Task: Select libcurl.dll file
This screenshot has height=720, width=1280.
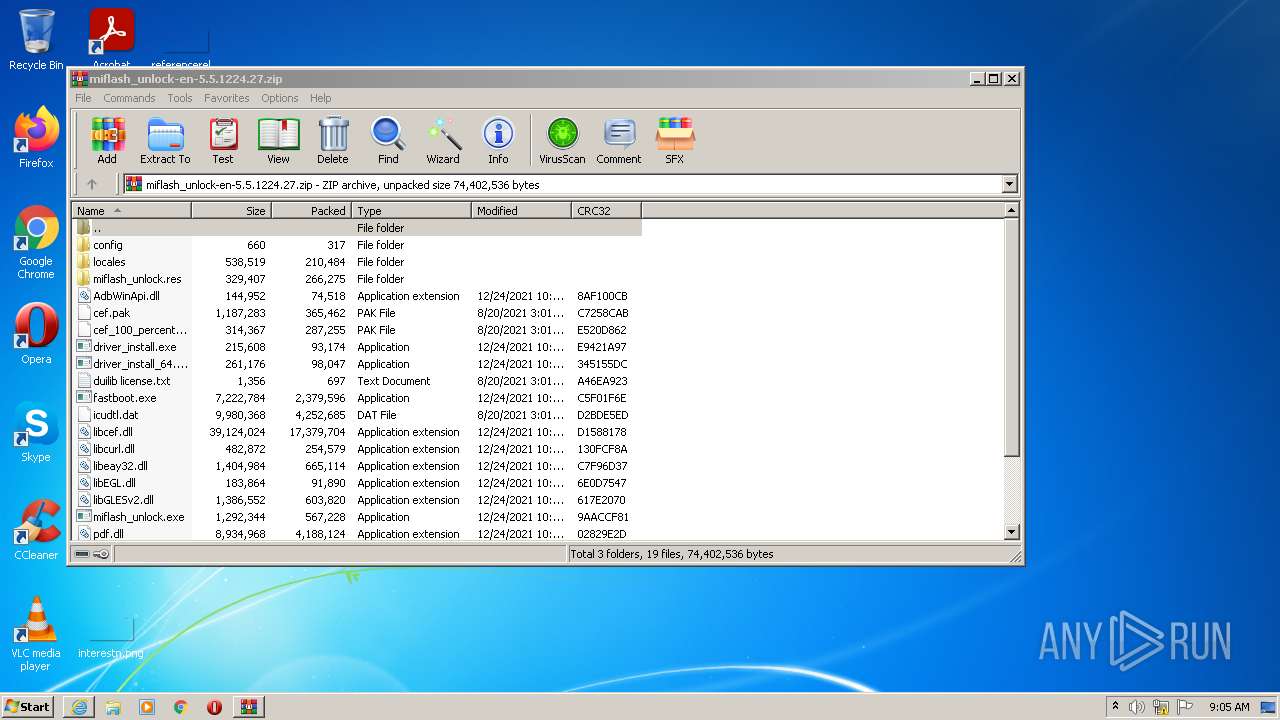Action: (x=357, y=449)
